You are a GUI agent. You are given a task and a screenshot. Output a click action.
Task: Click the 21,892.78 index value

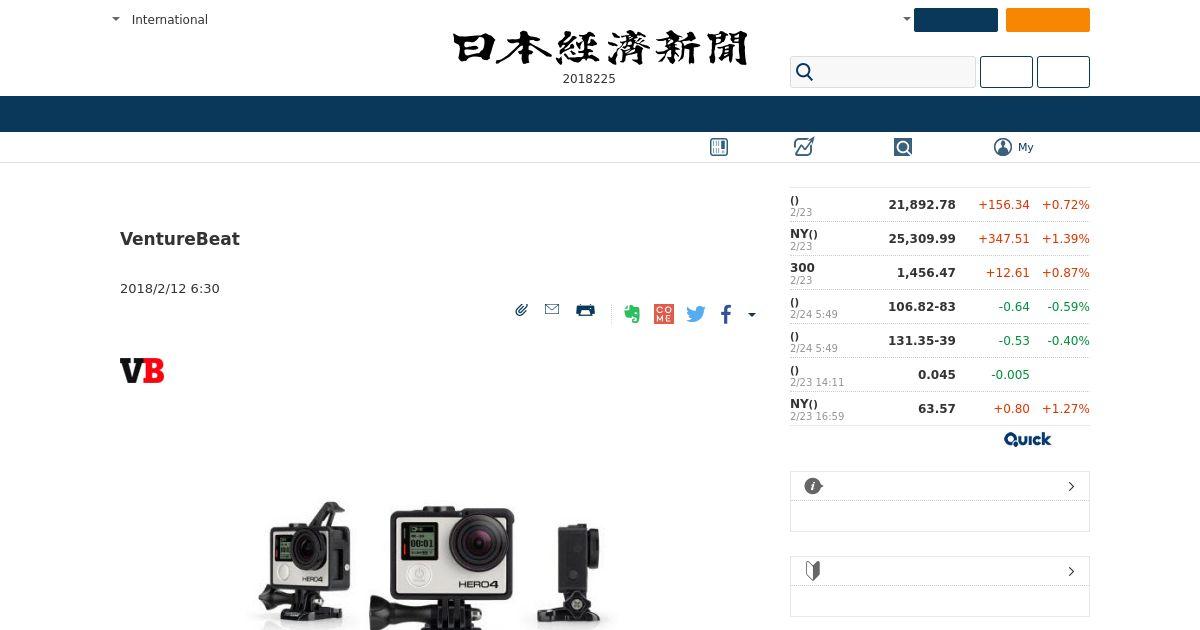coord(922,204)
